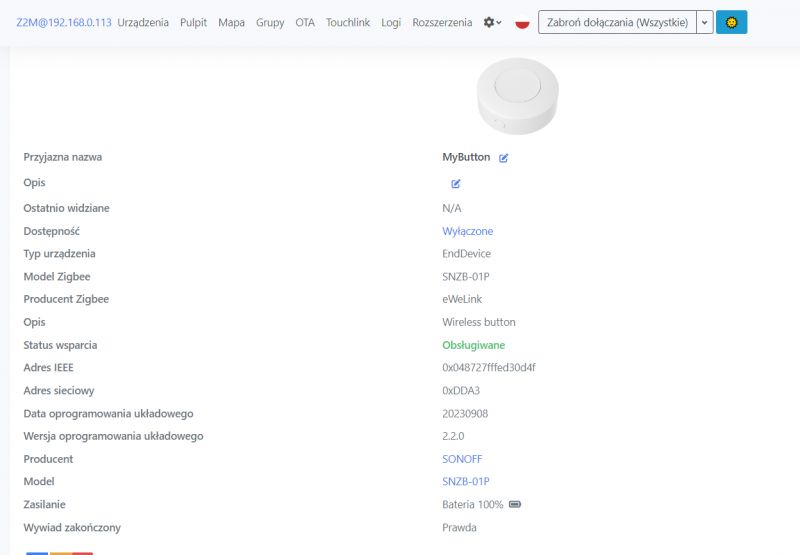This screenshot has height=555, width=800.
Task: Expand the dropdown arrow beside Zabroń dołączania
Action: pos(705,22)
